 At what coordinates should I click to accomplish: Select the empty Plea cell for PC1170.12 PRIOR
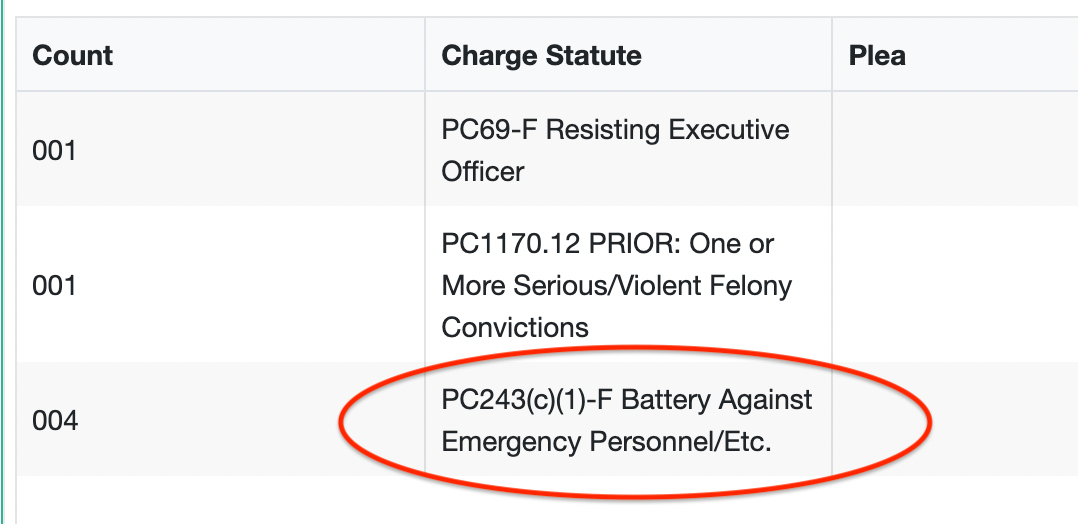tap(954, 285)
